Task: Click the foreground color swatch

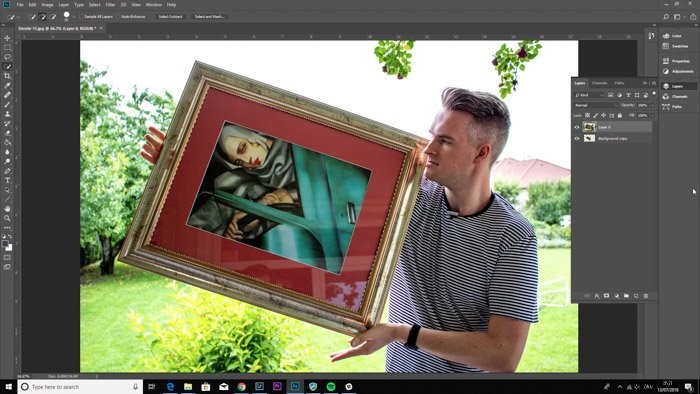Action: tap(5, 244)
